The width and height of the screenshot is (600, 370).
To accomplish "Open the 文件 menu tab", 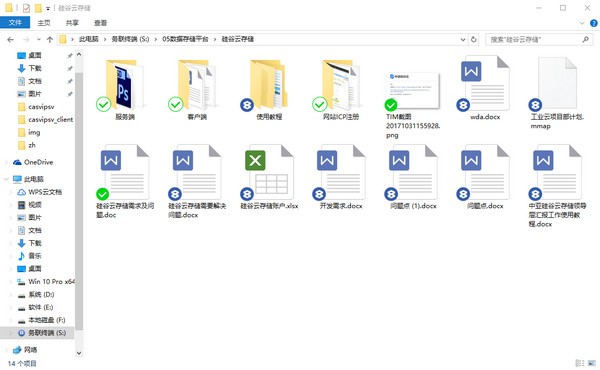I will click(x=15, y=23).
